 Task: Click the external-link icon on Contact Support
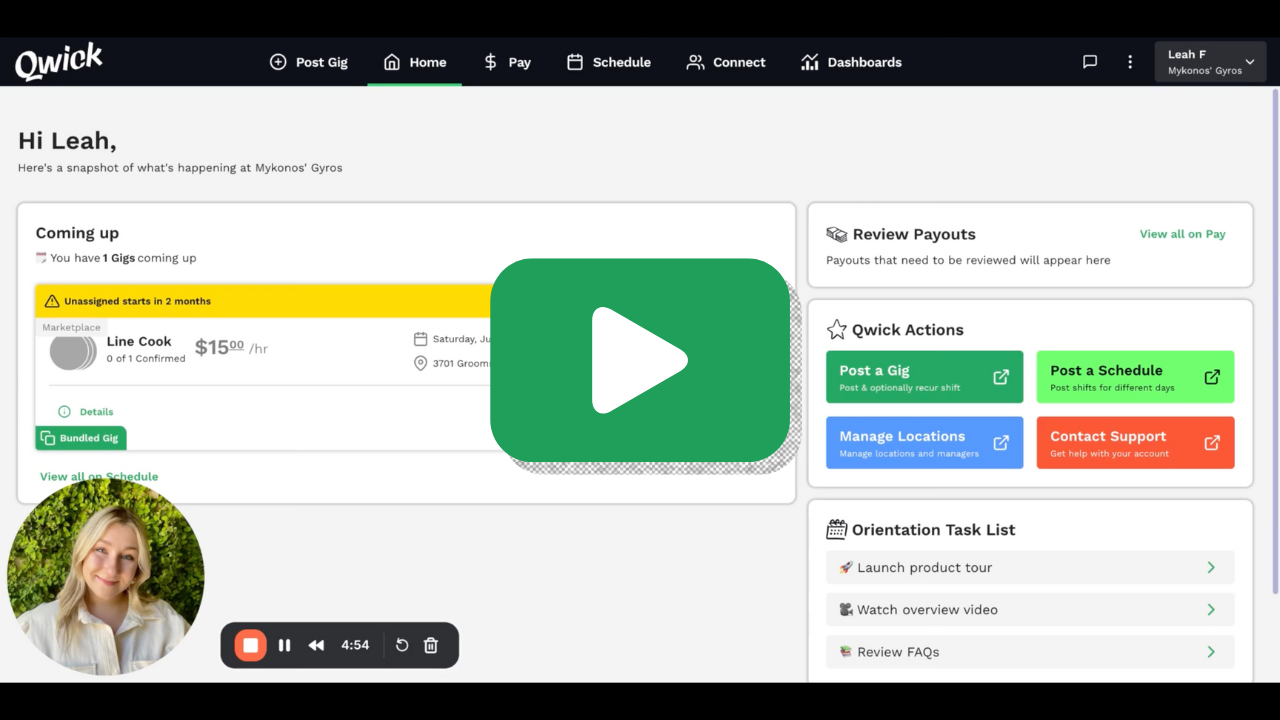1212,443
